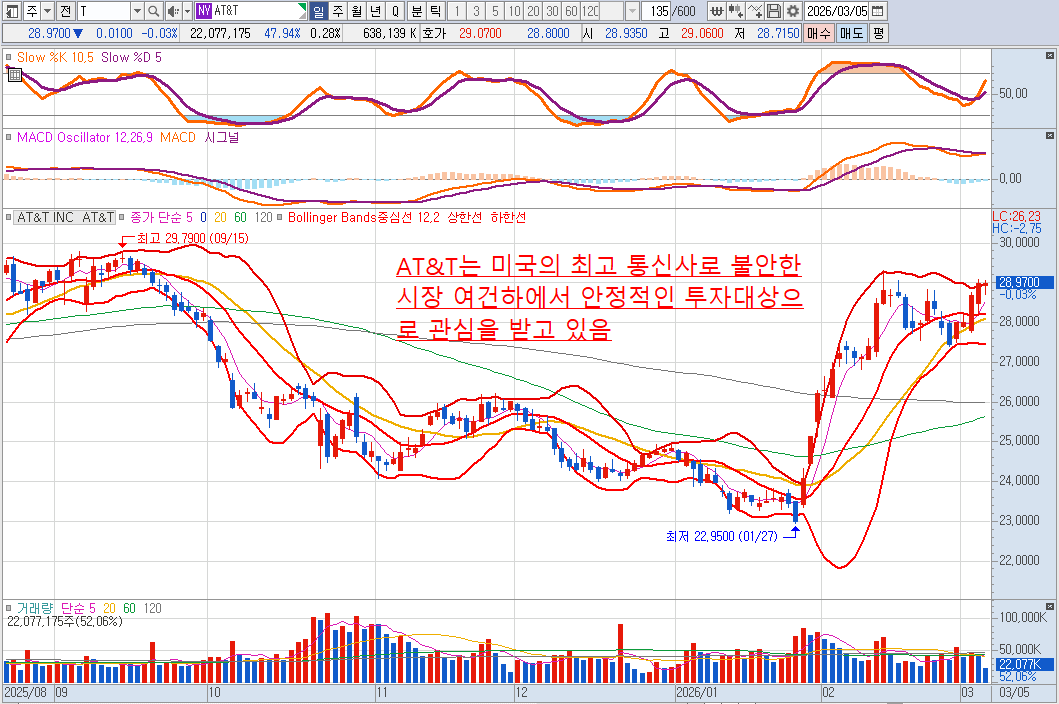This screenshot has width=1059, height=704.
Task: Click the 매도 sell button
Action: point(851,33)
